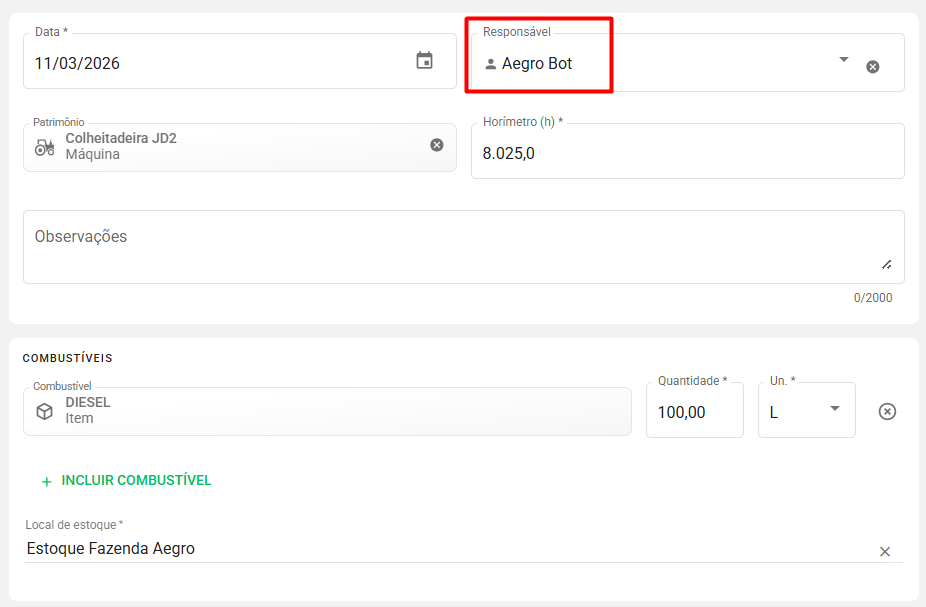Open the calendar date picker
This screenshot has width=926, height=607.
tap(424, 61)
